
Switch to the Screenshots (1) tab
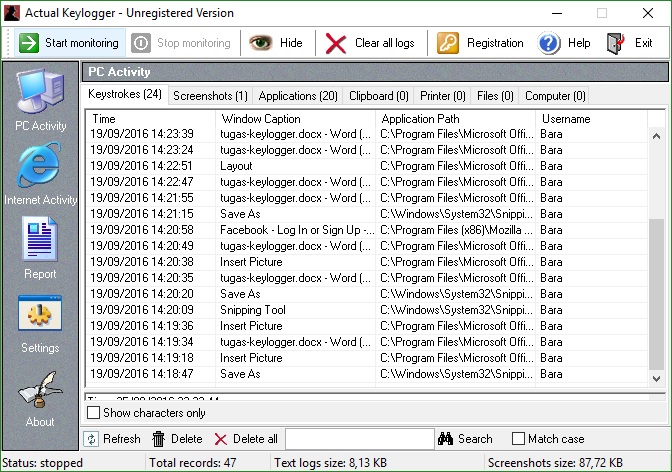point(210,96)
